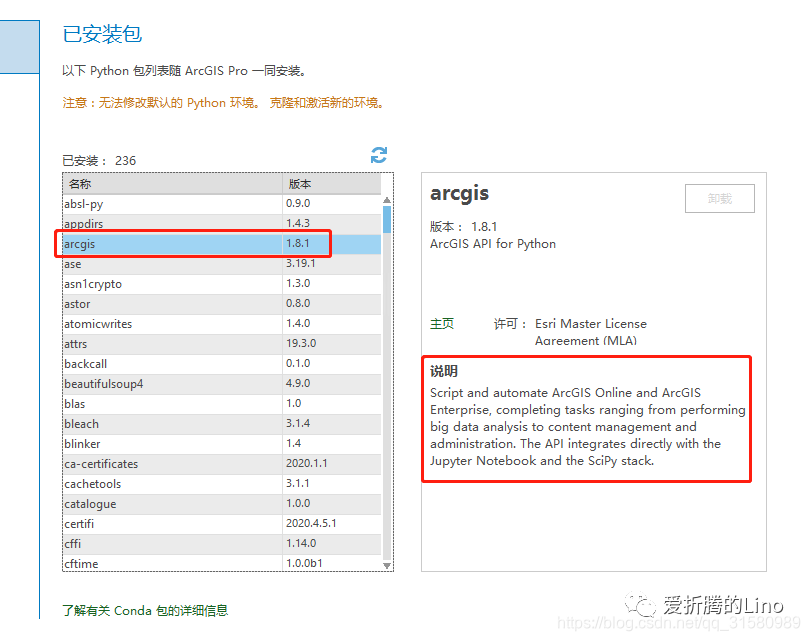Screen dimensions: 810x641
Task: Select the asn1crypto package row
Action: coord(222,284)
